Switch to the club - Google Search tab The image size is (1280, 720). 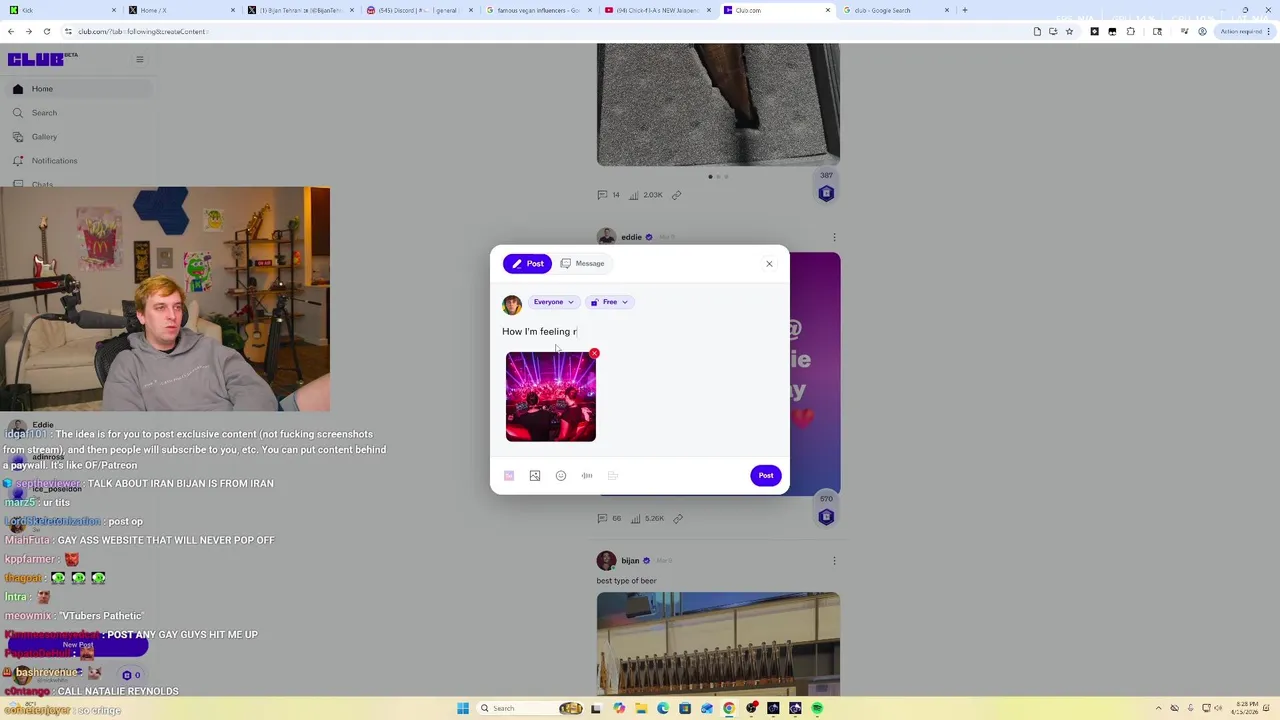[x=896, y=10]
